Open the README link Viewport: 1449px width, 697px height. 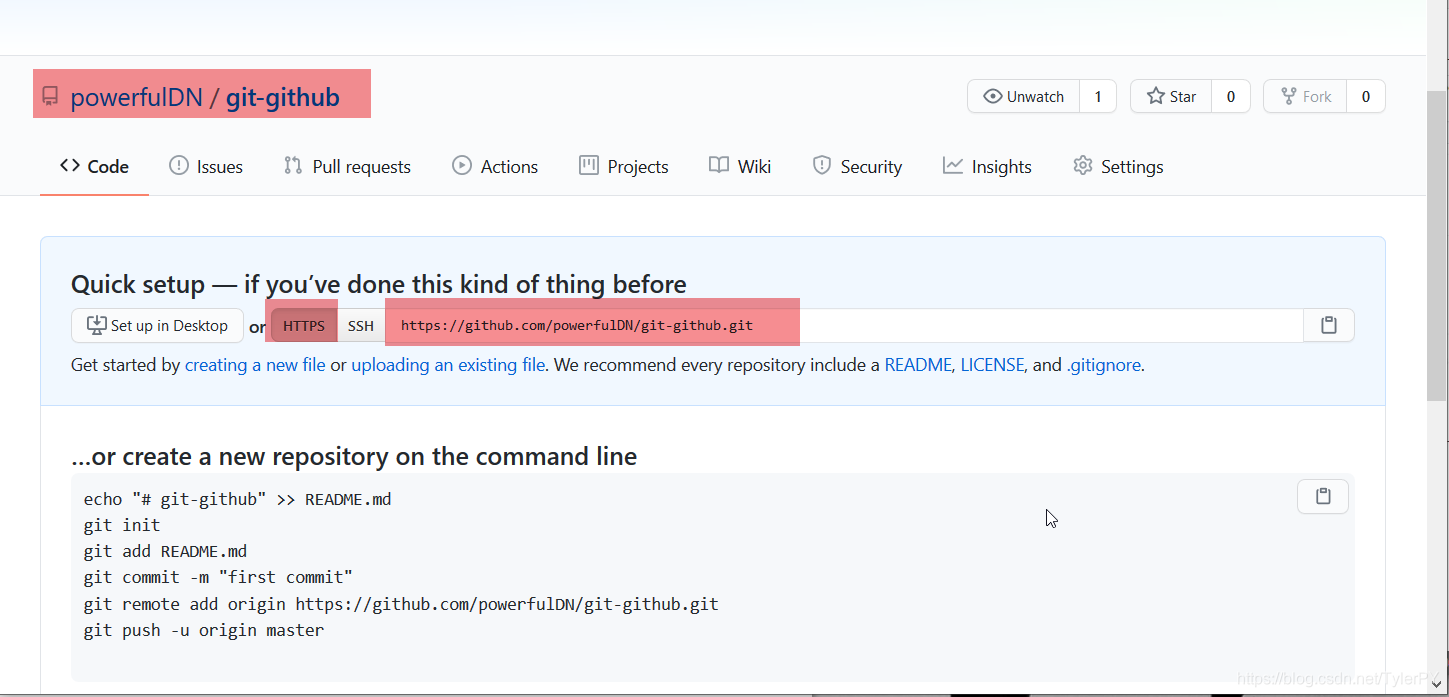tap(918, 365)
